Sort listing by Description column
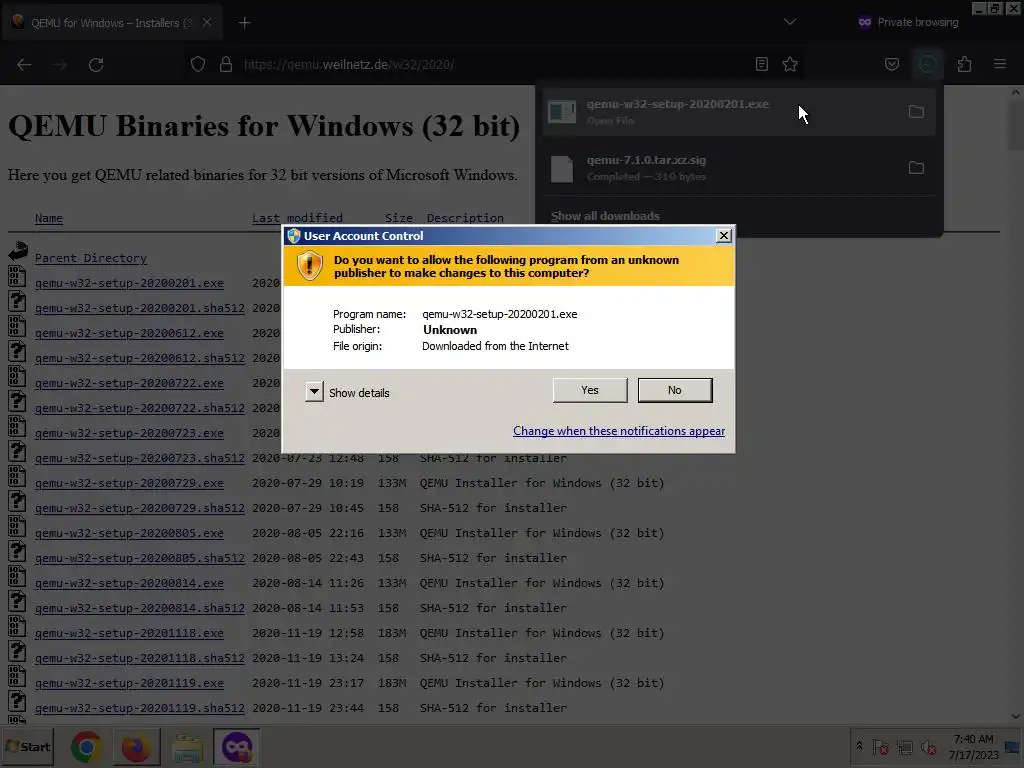1024x768 pixels. tap(465, 218)
